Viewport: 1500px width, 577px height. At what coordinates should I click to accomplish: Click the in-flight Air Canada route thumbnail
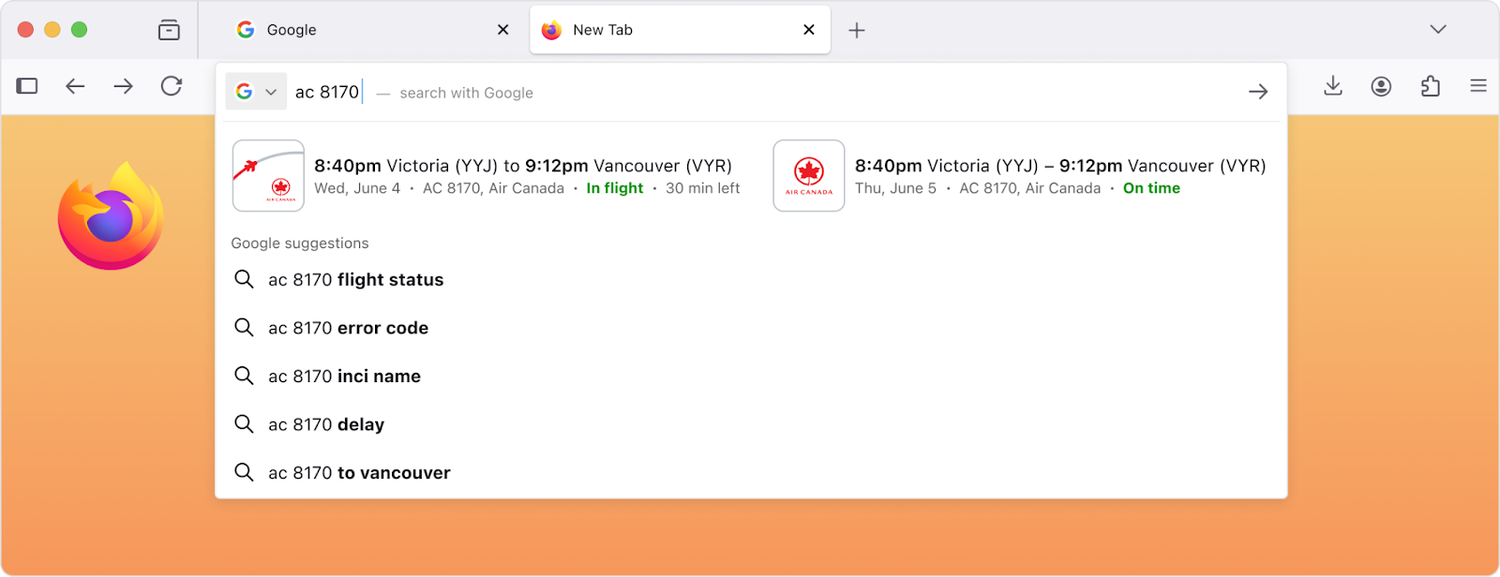click(268, 176)
